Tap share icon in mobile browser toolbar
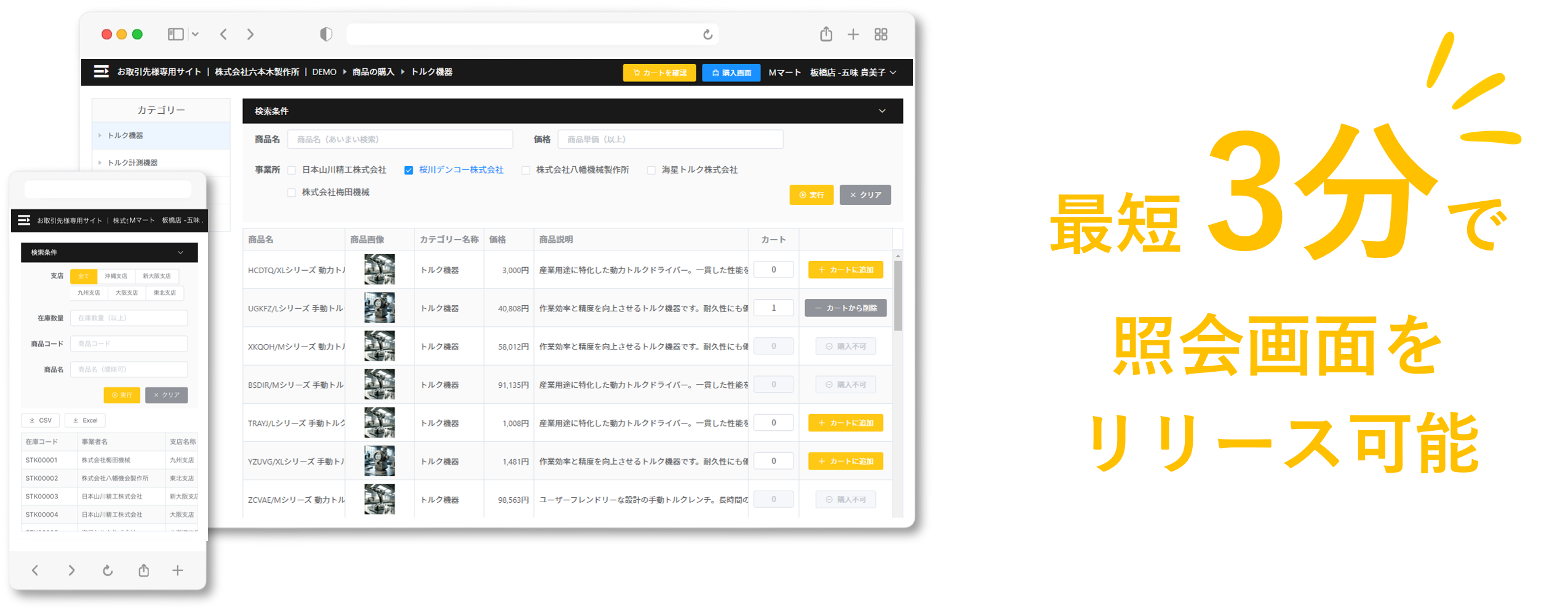 143,571
